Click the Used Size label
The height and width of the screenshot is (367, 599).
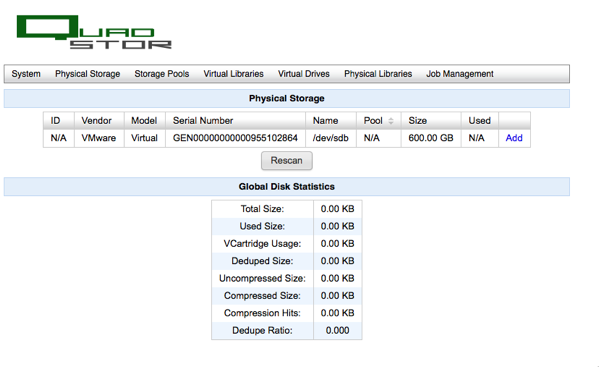coord(262,226)
